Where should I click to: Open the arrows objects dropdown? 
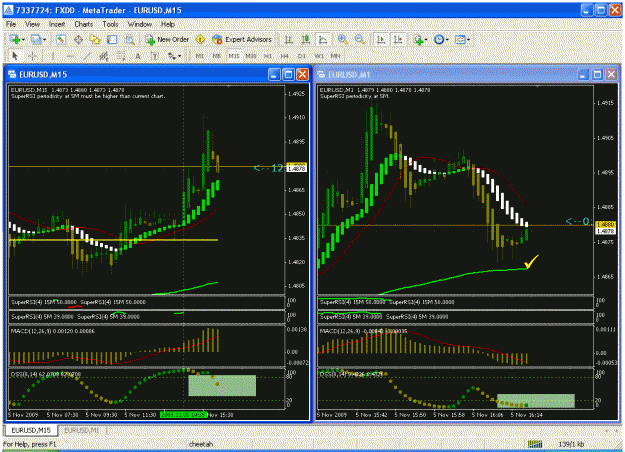pos(174,56)
